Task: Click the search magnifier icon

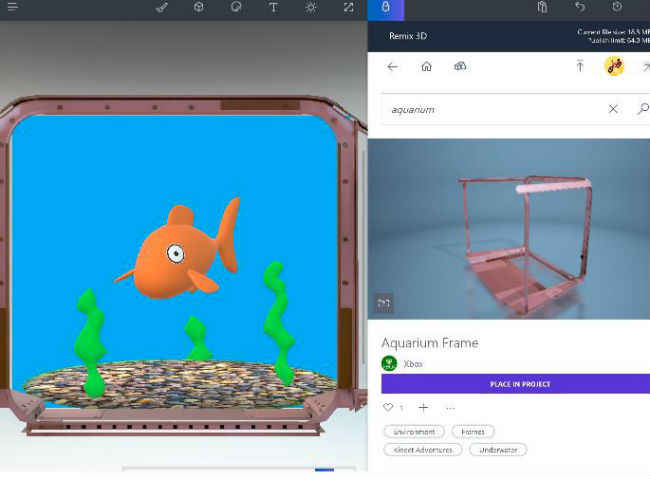Action: point(643,109)
